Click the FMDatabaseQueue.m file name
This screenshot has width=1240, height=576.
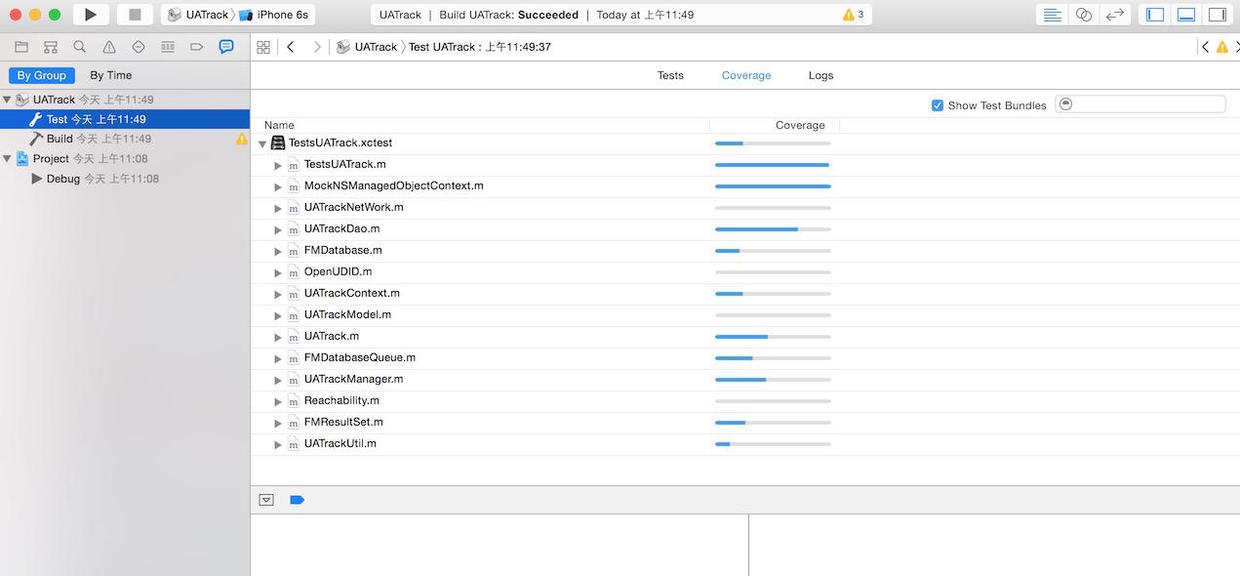(360, 358)
